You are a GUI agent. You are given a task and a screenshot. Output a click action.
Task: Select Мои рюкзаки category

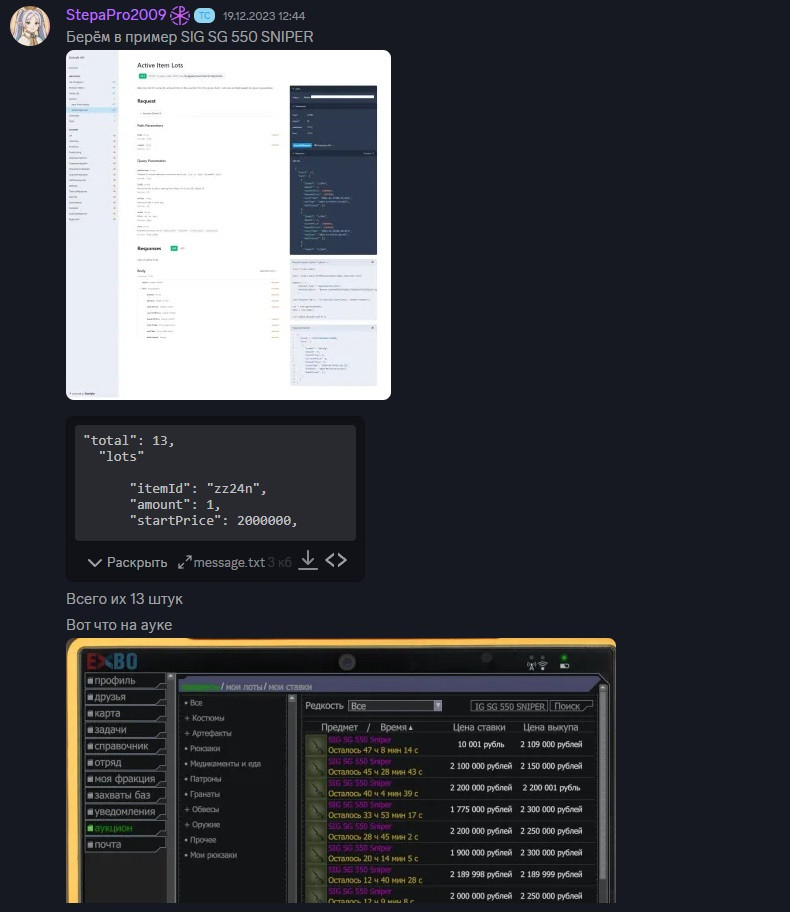pos(211,855)
